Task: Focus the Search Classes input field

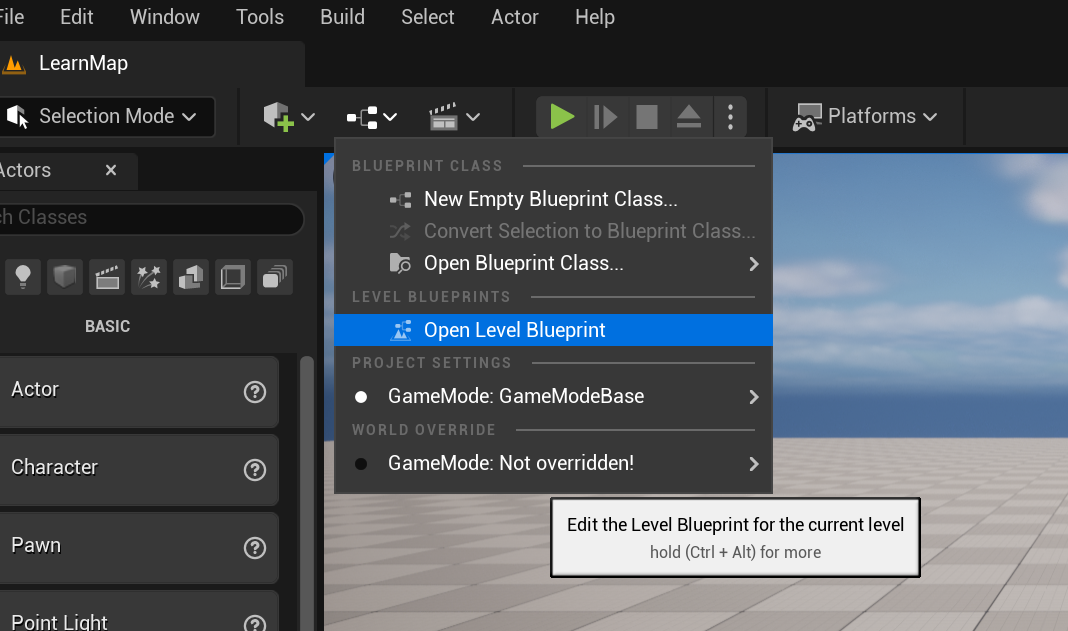Action: [151, 218]
